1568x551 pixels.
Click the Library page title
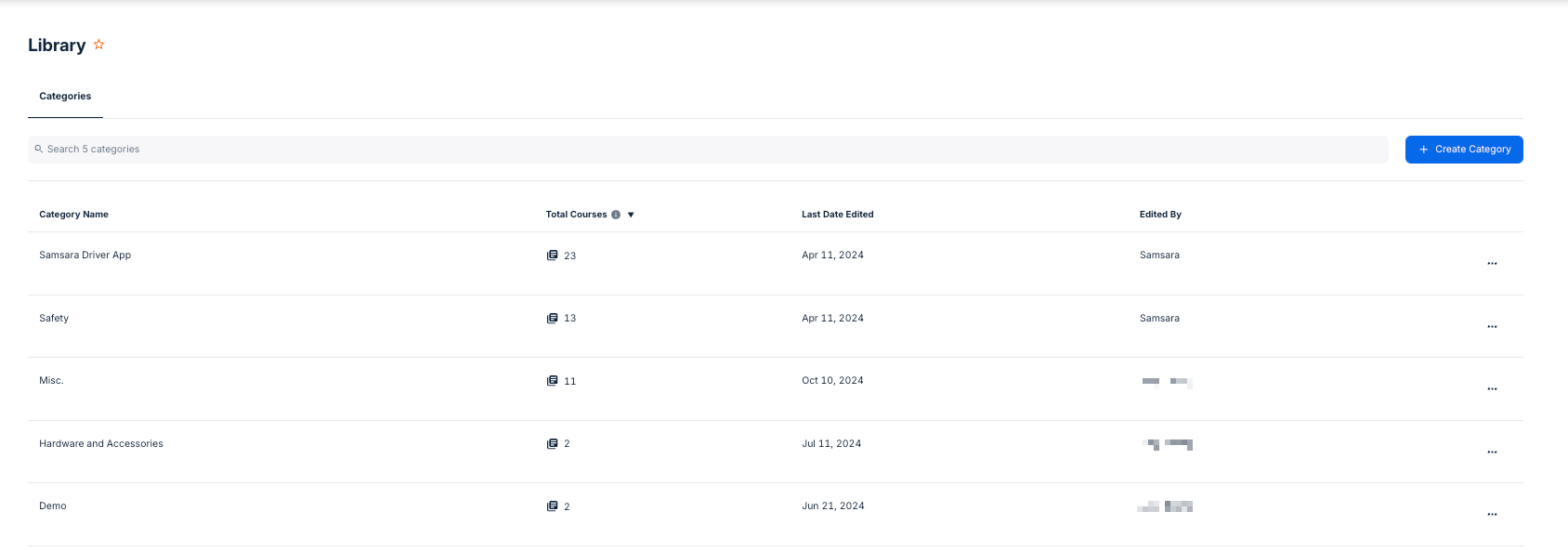click(x=57, y=45)
